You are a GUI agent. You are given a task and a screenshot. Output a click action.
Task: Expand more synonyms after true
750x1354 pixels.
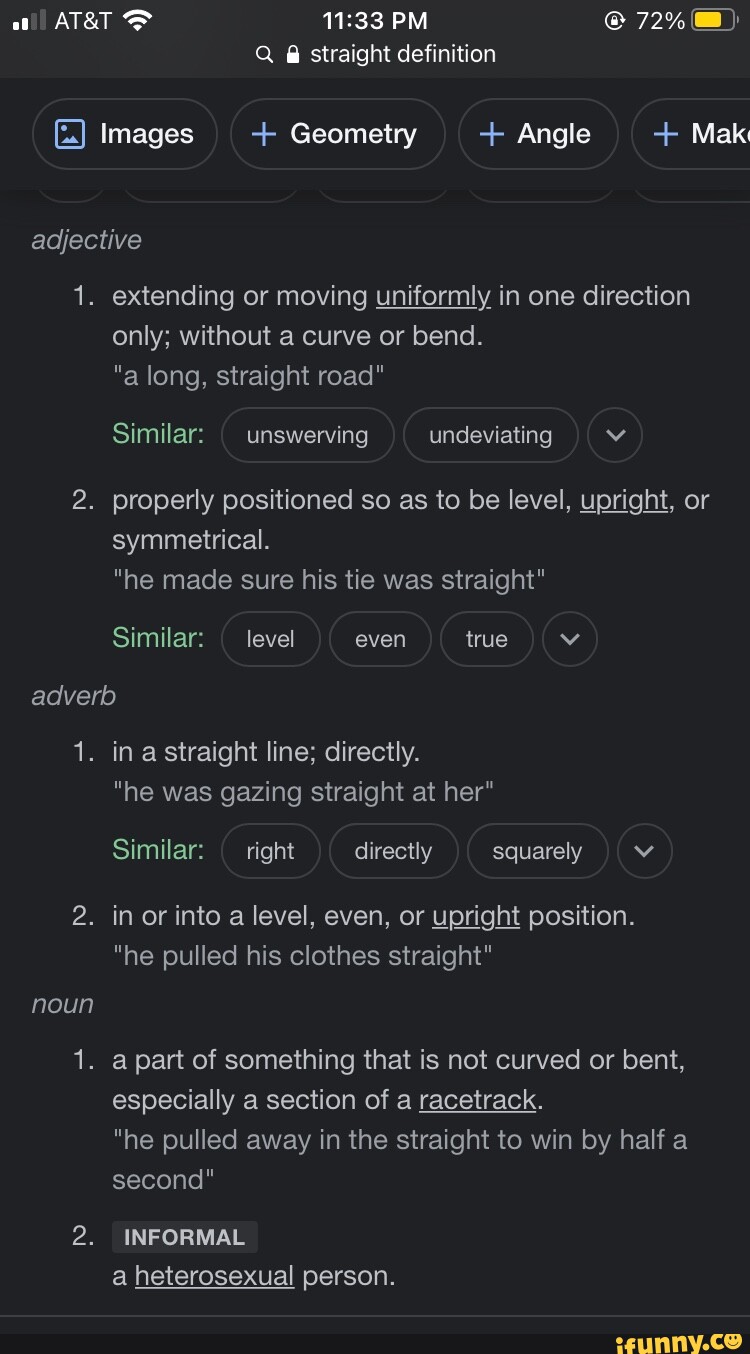(570, 639)
